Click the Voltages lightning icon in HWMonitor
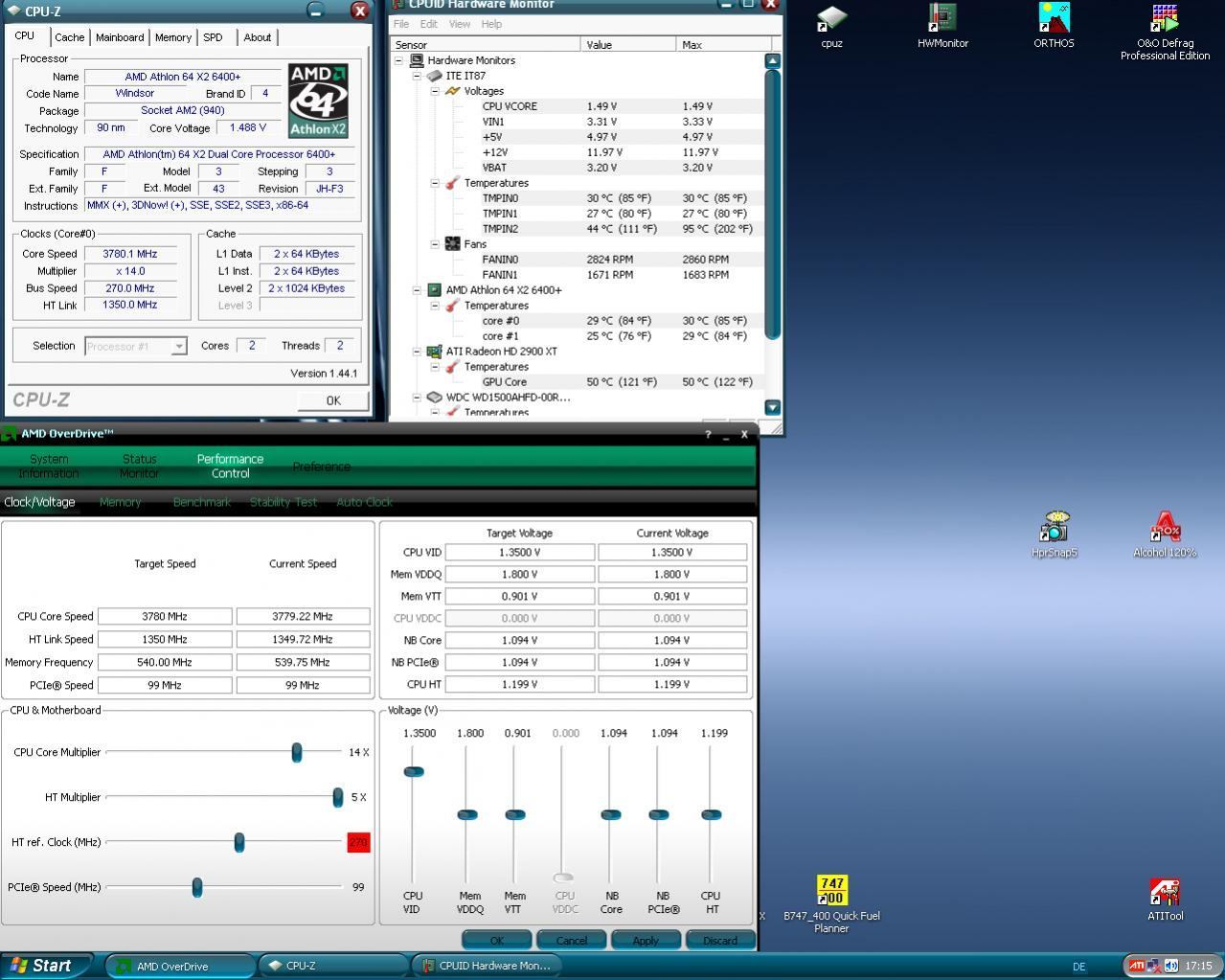This screenshot has width=1225, height=980. click(x=452, y=91)
